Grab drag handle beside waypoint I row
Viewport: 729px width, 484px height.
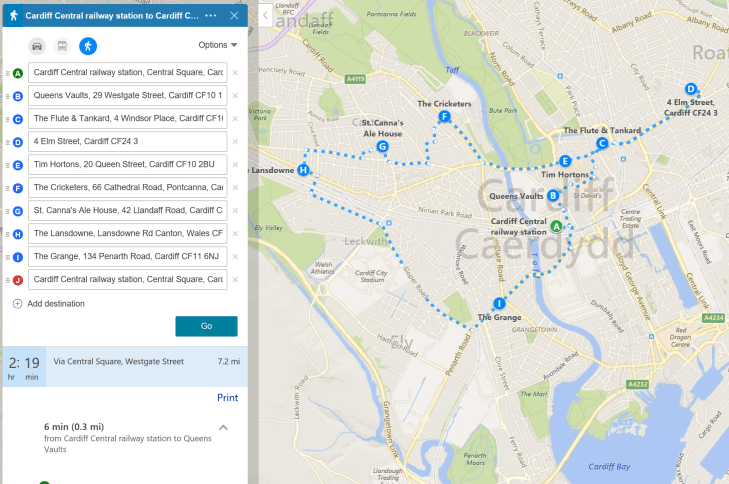coord(7,257)
